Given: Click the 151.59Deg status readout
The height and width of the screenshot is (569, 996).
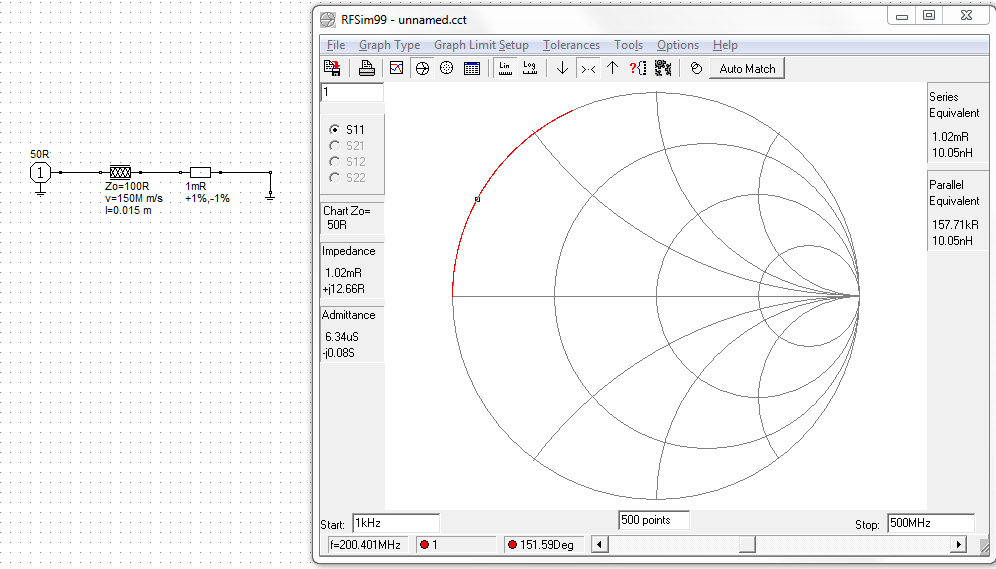Looking at the screenshot, I should [546, 545].
